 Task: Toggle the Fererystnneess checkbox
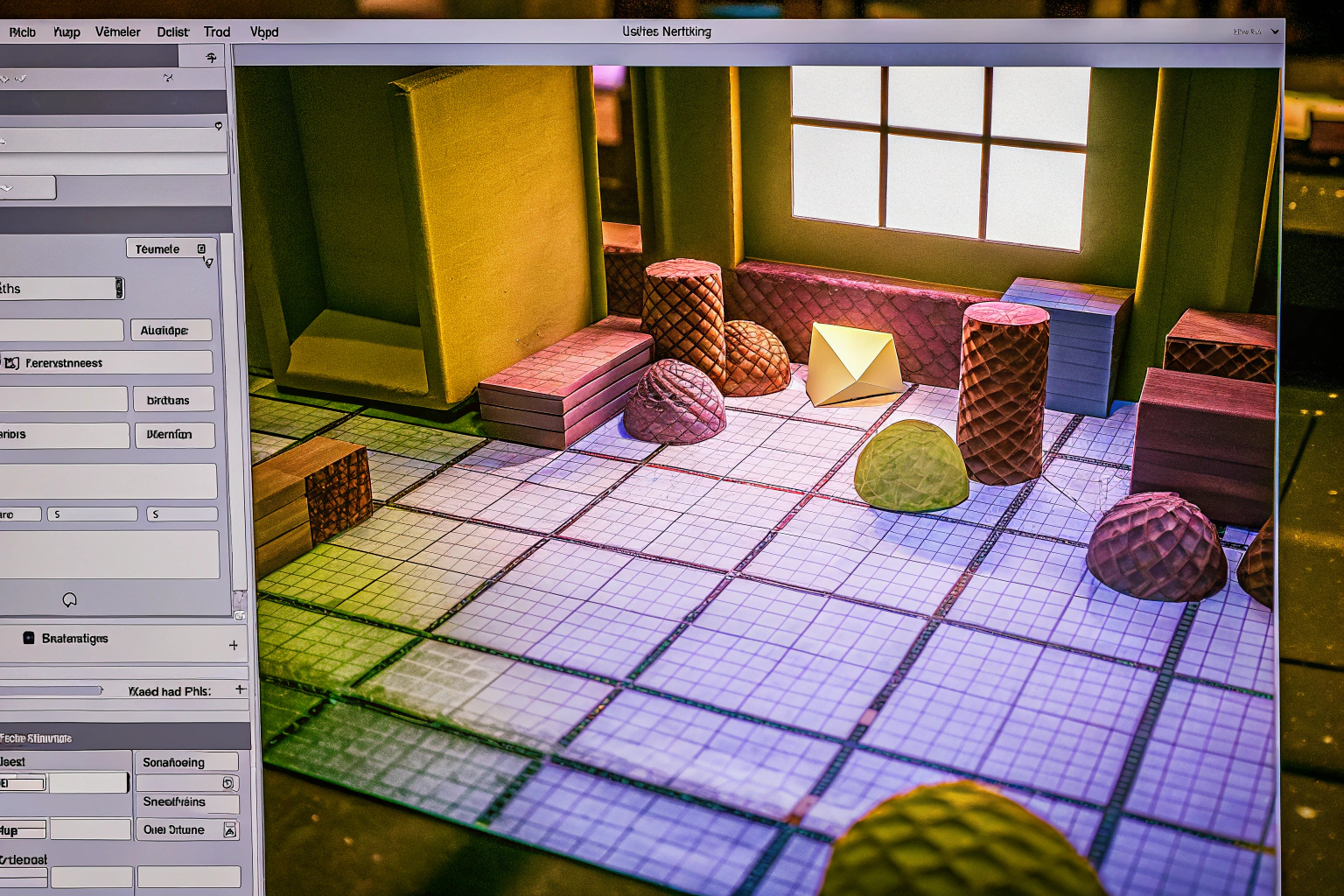pos(11,363)
